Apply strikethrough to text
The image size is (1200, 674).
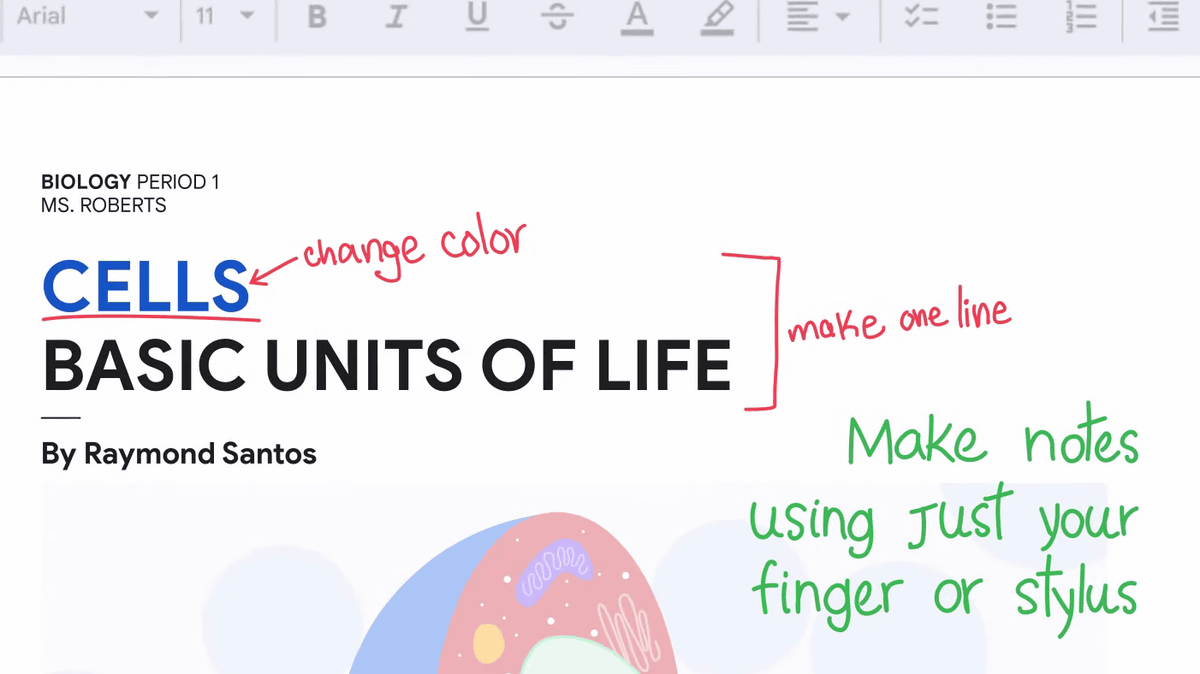(557, 18)
